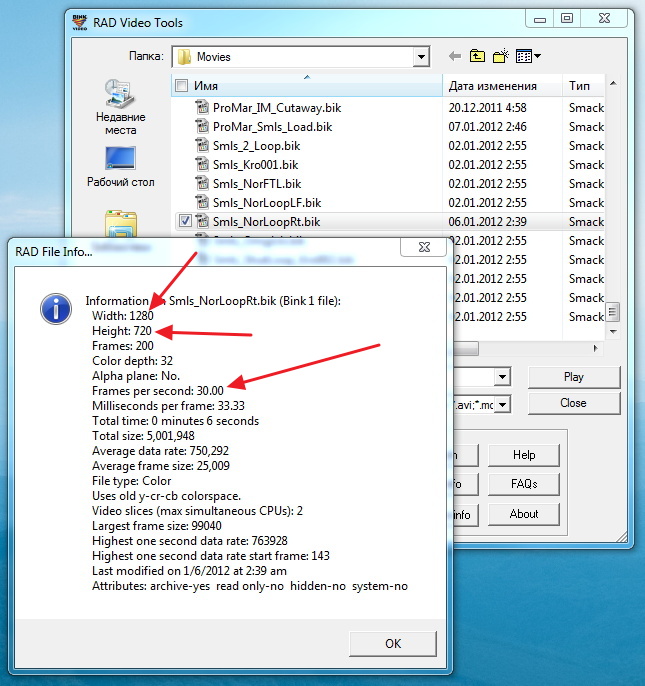645x686 pixels.
Task: Click the Height: 720 line
Action: (x=122, y=331)
